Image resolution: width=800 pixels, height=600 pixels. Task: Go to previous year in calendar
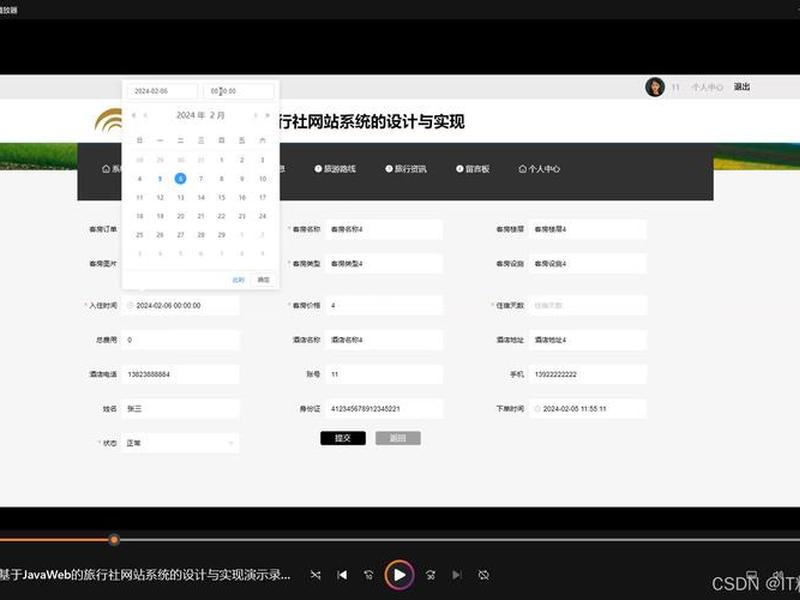134,115
